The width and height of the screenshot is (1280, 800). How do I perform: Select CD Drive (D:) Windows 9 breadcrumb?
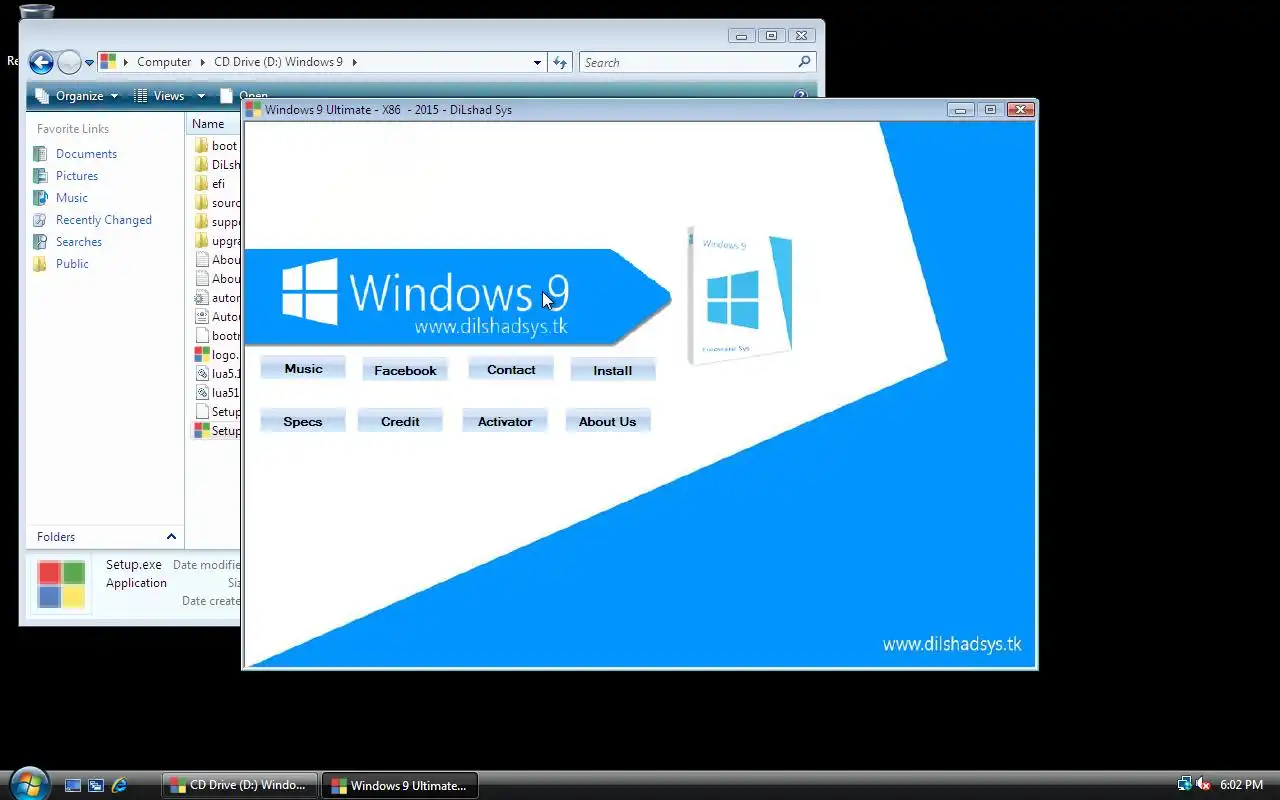tap(278, 62)
